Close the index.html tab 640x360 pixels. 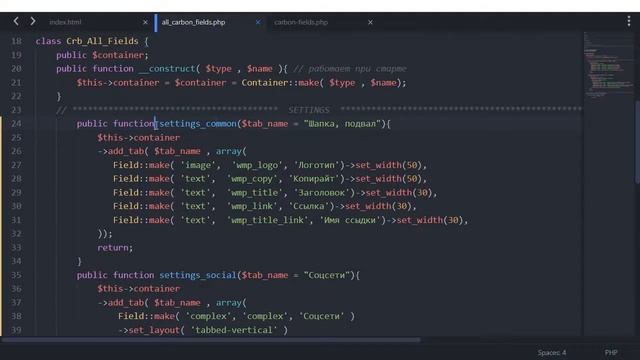click(x=145, y=22)
